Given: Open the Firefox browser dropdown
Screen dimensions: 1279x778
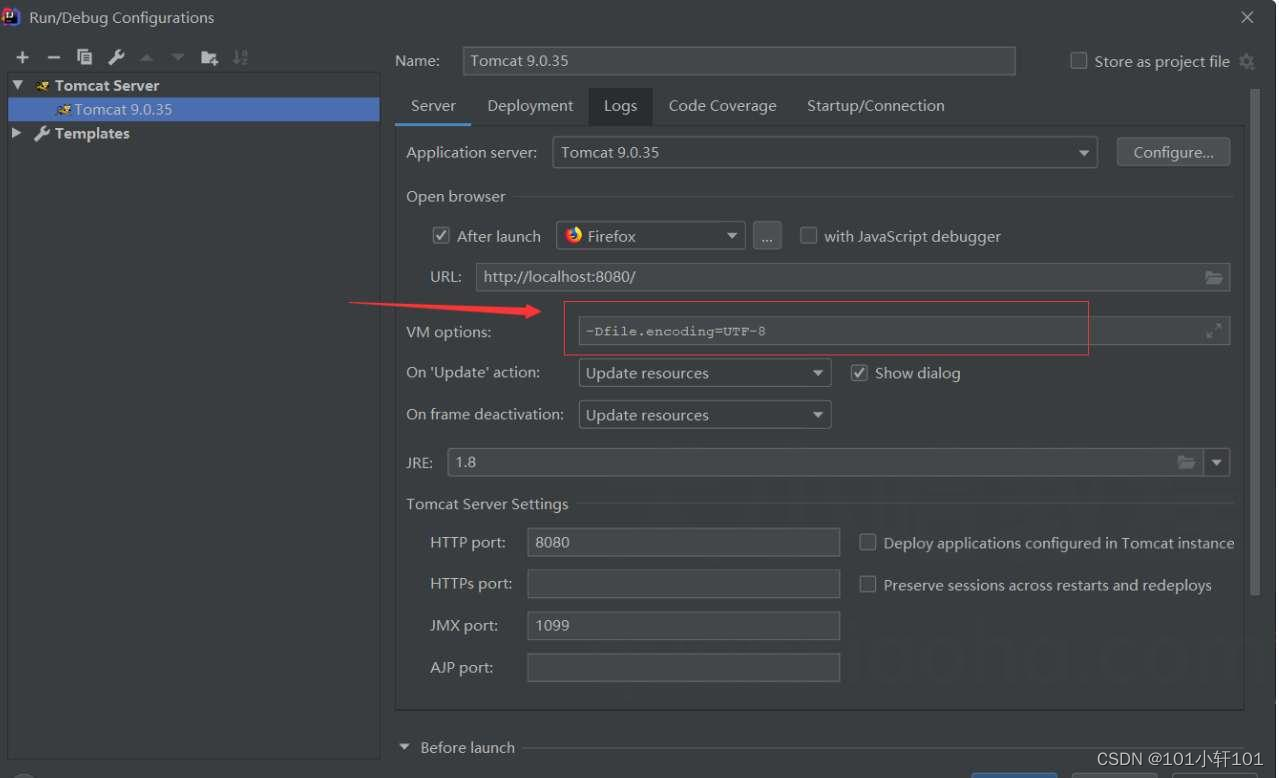Looking at the screenshot, I should click(x=650, y=236).
